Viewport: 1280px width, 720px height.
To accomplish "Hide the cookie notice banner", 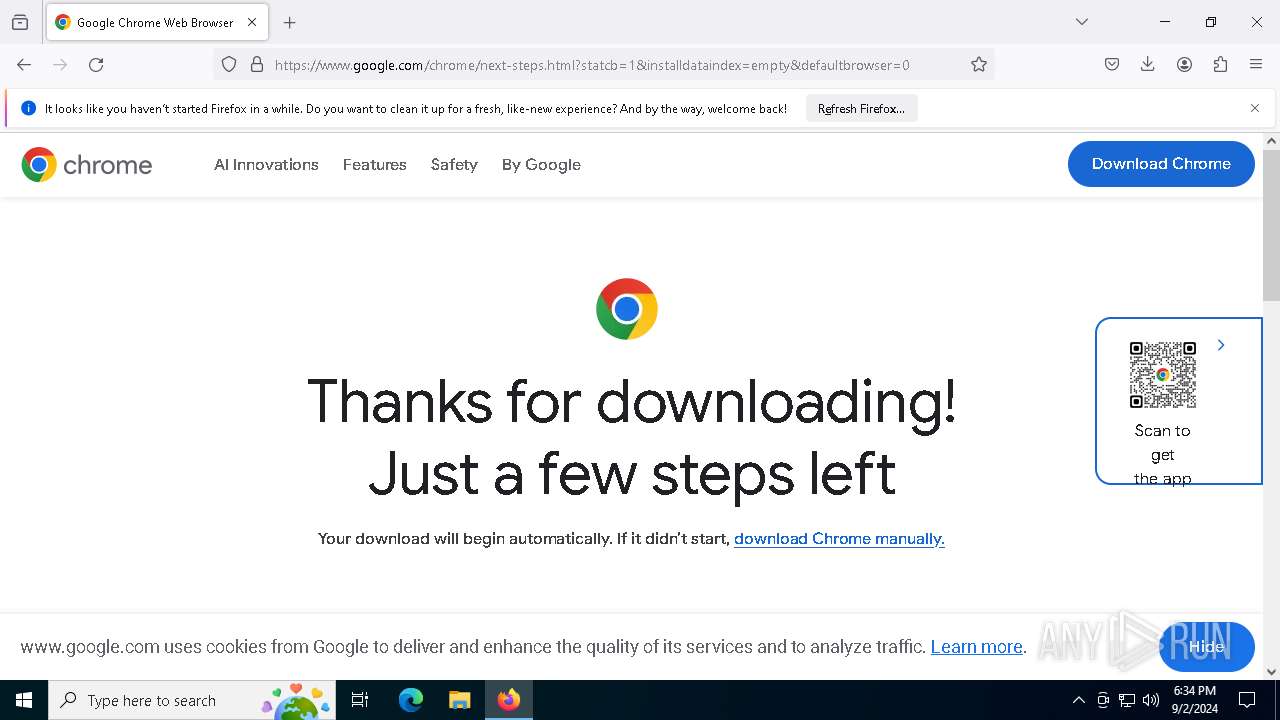I will pyautogui.click(x=1207, y=646).
